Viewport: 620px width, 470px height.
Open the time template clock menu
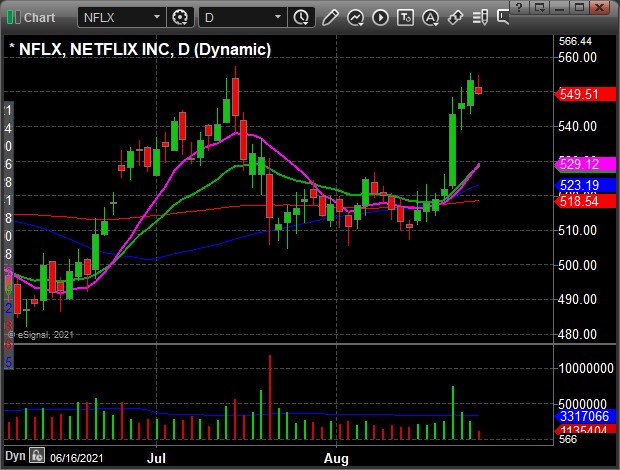pos(302,17)
